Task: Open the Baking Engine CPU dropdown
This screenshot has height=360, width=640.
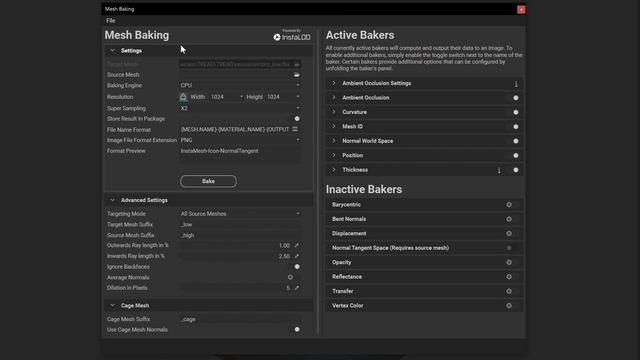Action: (240, 85)
